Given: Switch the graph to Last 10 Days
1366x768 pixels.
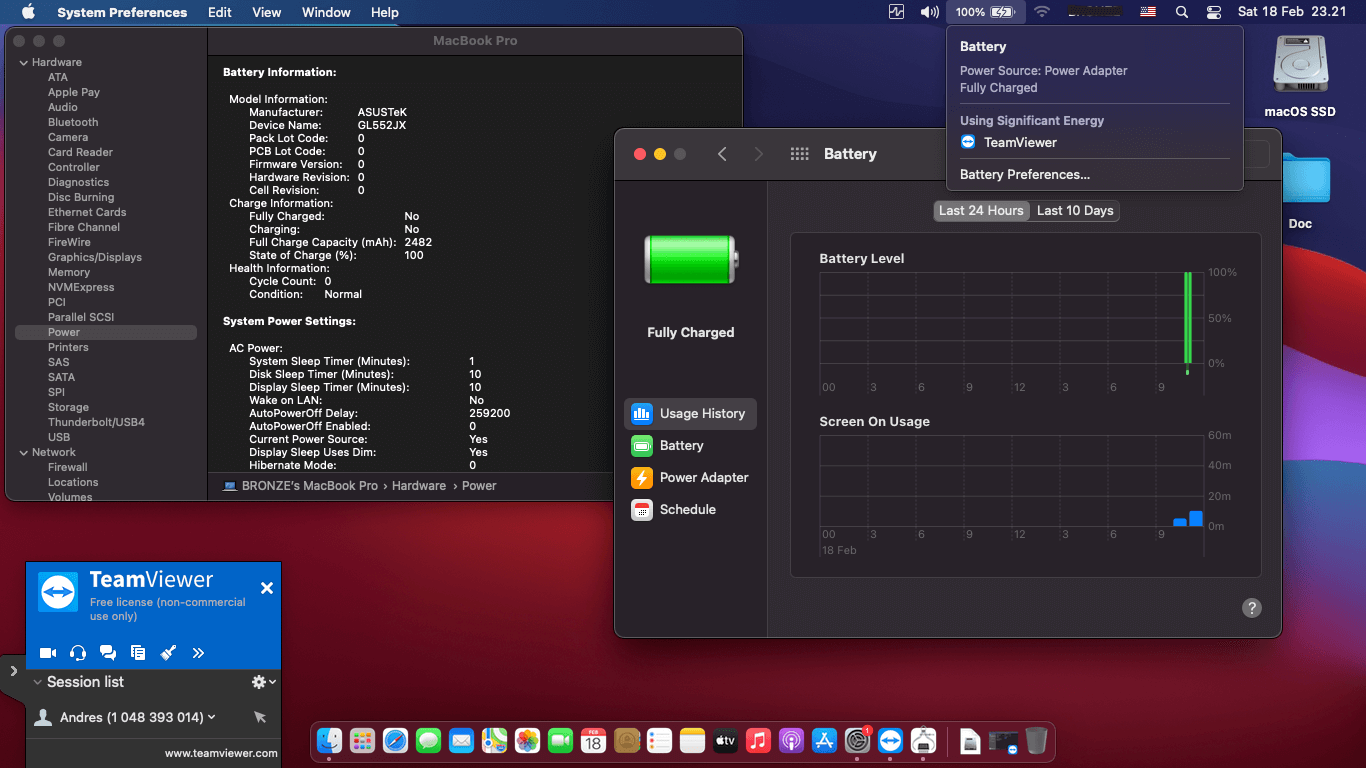Looking at the screenshot, I should click(x=1074, y=211).
